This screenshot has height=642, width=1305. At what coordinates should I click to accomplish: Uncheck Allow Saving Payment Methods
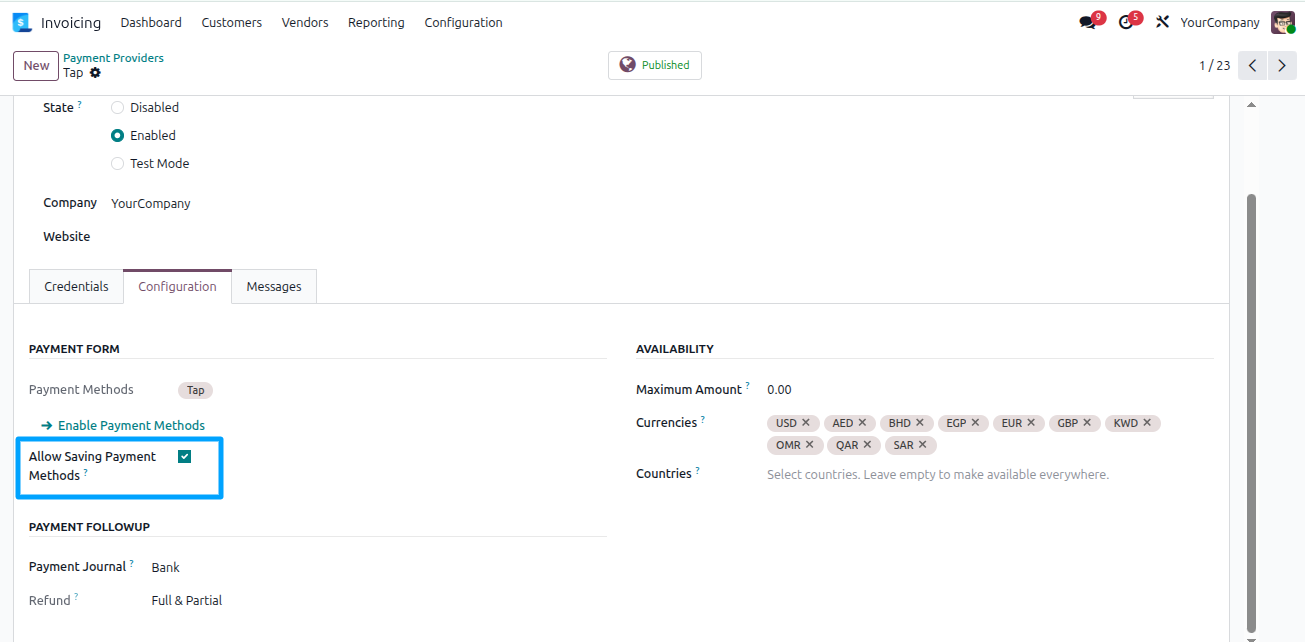pyautogui.click(x=184, y=455)
